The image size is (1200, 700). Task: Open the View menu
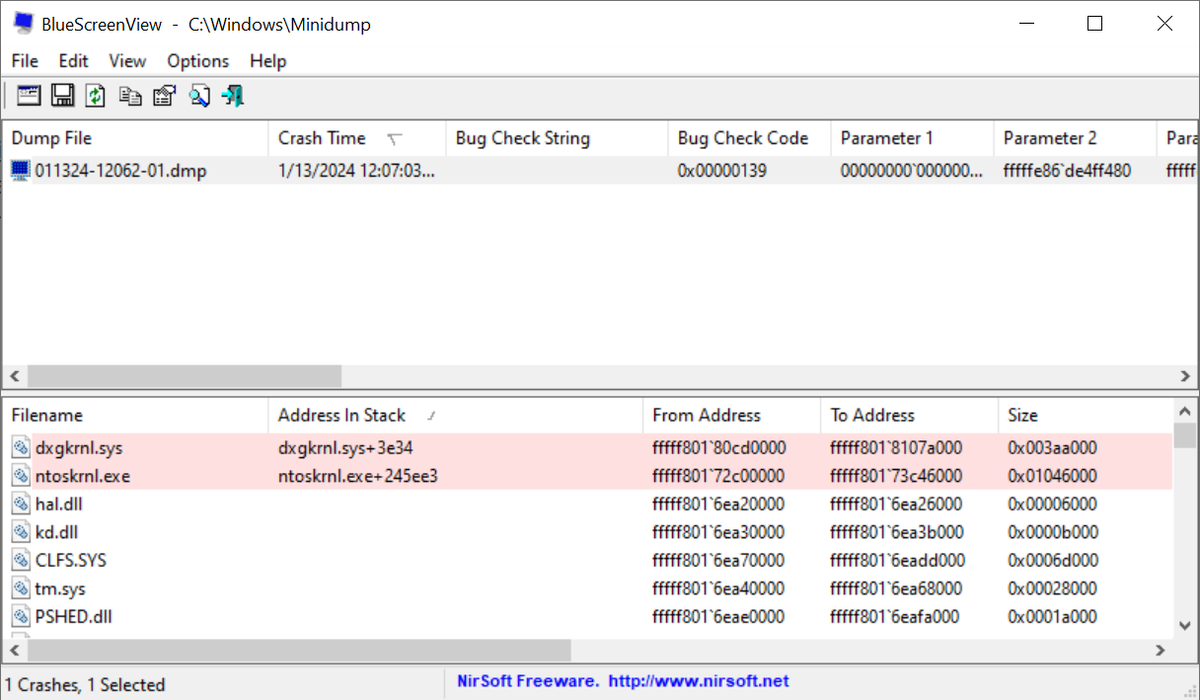pos(127,61)
